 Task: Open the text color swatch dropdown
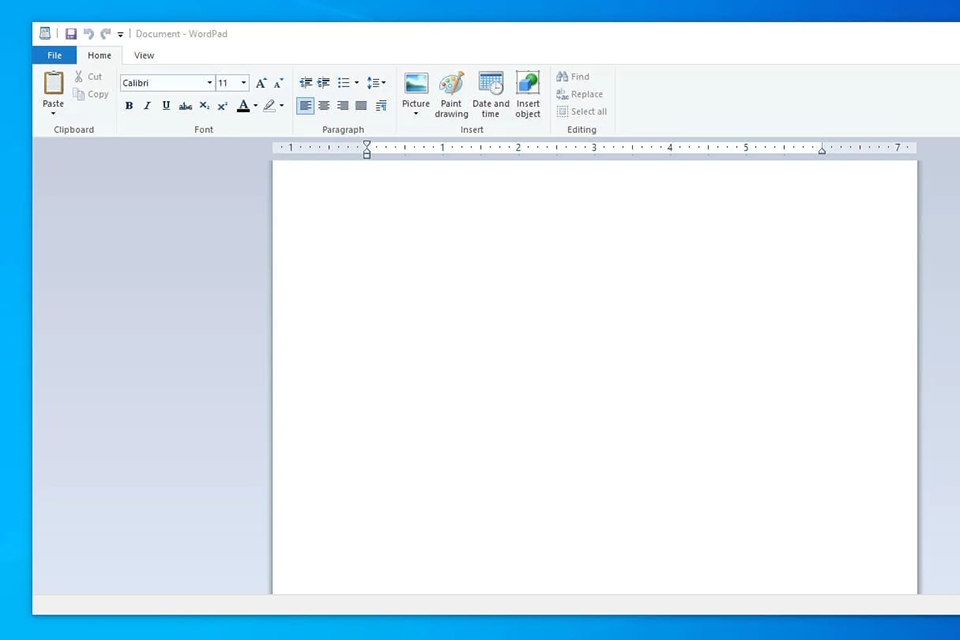[254, 105]
